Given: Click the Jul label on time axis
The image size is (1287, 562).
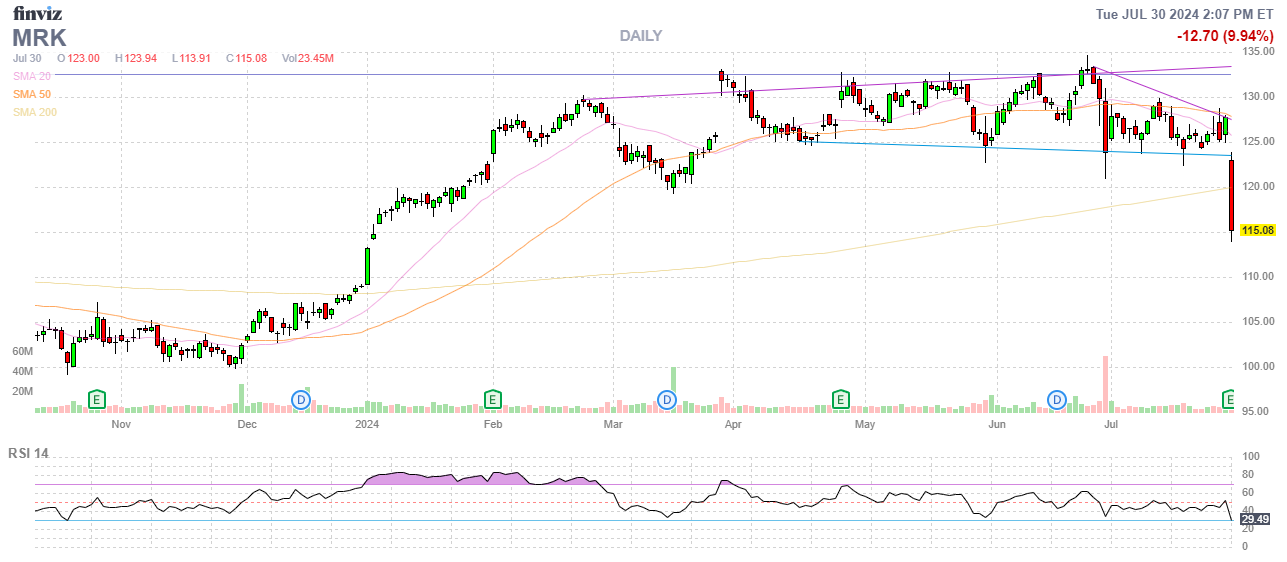Looking at the screenshot, I should pyautogui.click(x=1110, y=424).
